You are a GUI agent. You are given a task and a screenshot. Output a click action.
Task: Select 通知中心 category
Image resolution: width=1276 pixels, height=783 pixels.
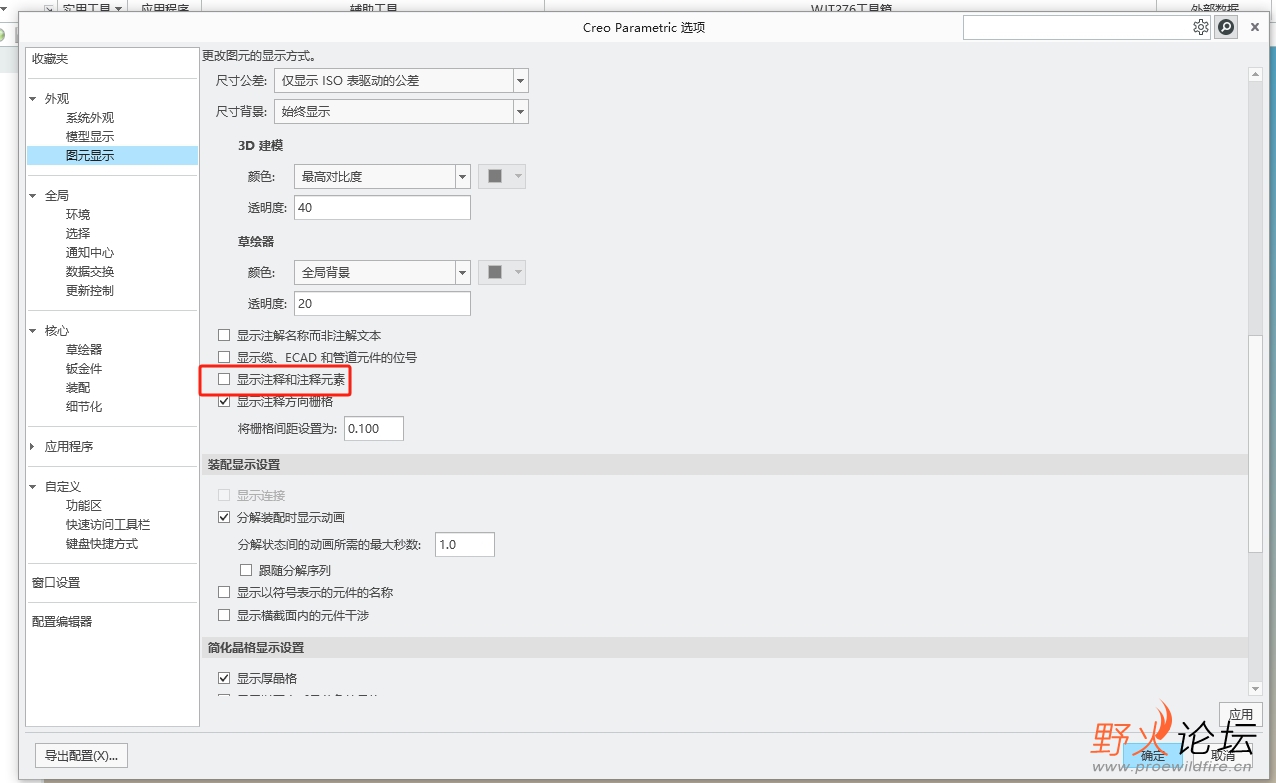coord(90,253)
